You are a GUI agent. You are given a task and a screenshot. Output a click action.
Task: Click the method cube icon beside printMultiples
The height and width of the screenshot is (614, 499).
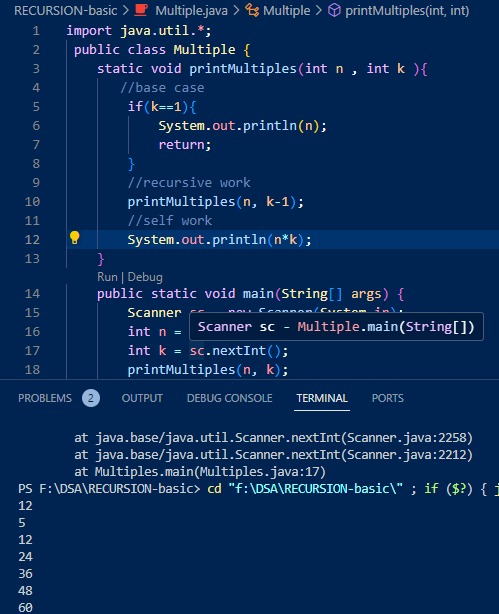(334, 11)
